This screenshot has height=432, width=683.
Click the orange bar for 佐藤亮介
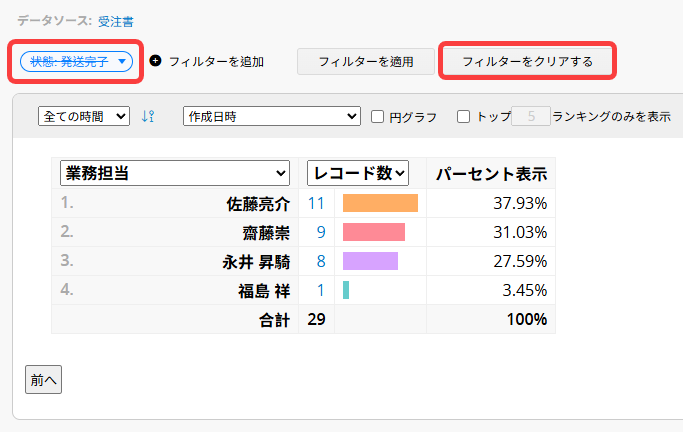coord(380,203)
